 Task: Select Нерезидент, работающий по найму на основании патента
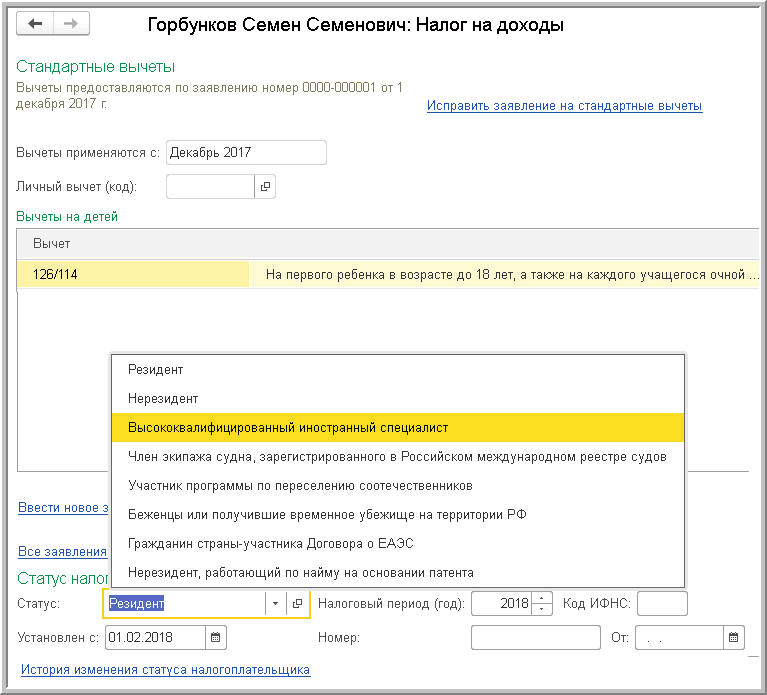pos(398,572)
